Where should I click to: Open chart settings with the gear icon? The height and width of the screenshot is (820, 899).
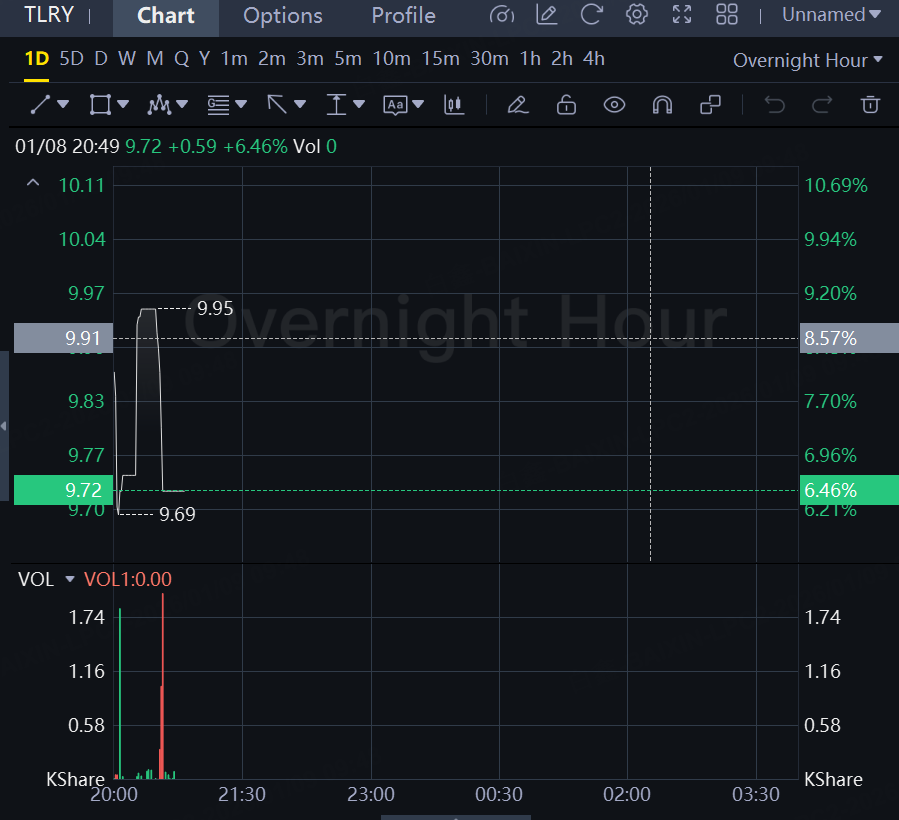click(x=636, y=15)
